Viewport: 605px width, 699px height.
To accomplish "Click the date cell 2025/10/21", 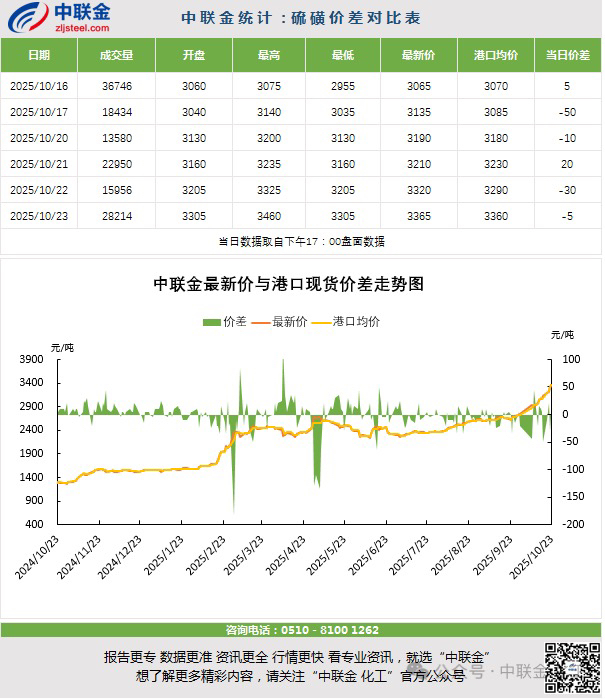I will click(39, 164).
